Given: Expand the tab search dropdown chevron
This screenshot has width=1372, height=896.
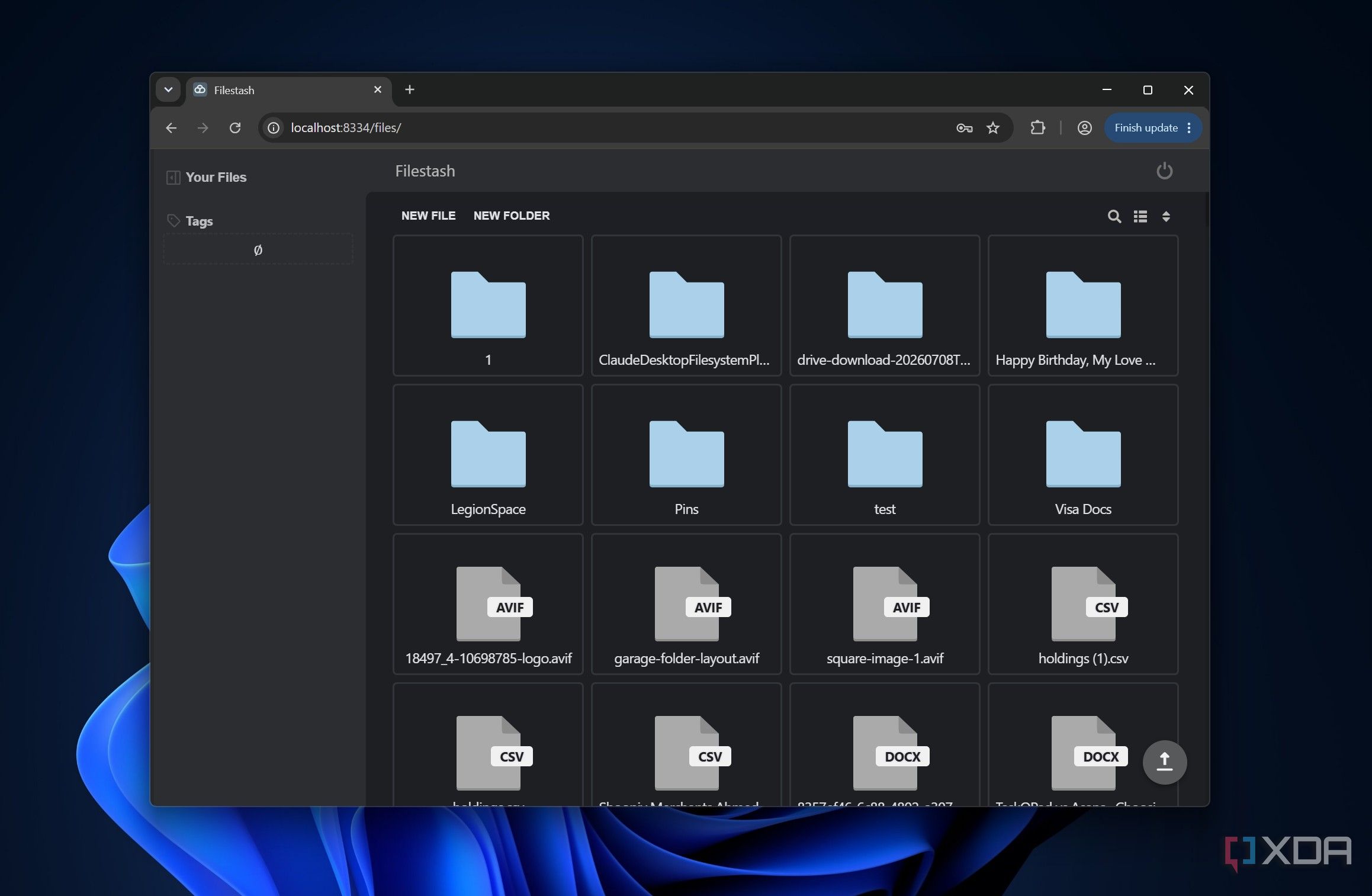Looking at the screenshot, I should 168,90.
